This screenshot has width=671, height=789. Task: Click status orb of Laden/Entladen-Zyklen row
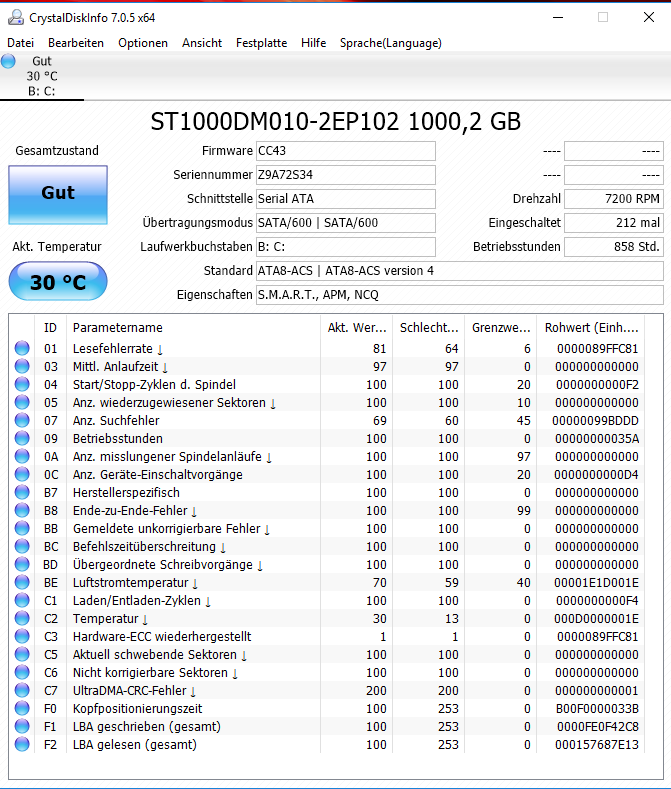(22, 600)
